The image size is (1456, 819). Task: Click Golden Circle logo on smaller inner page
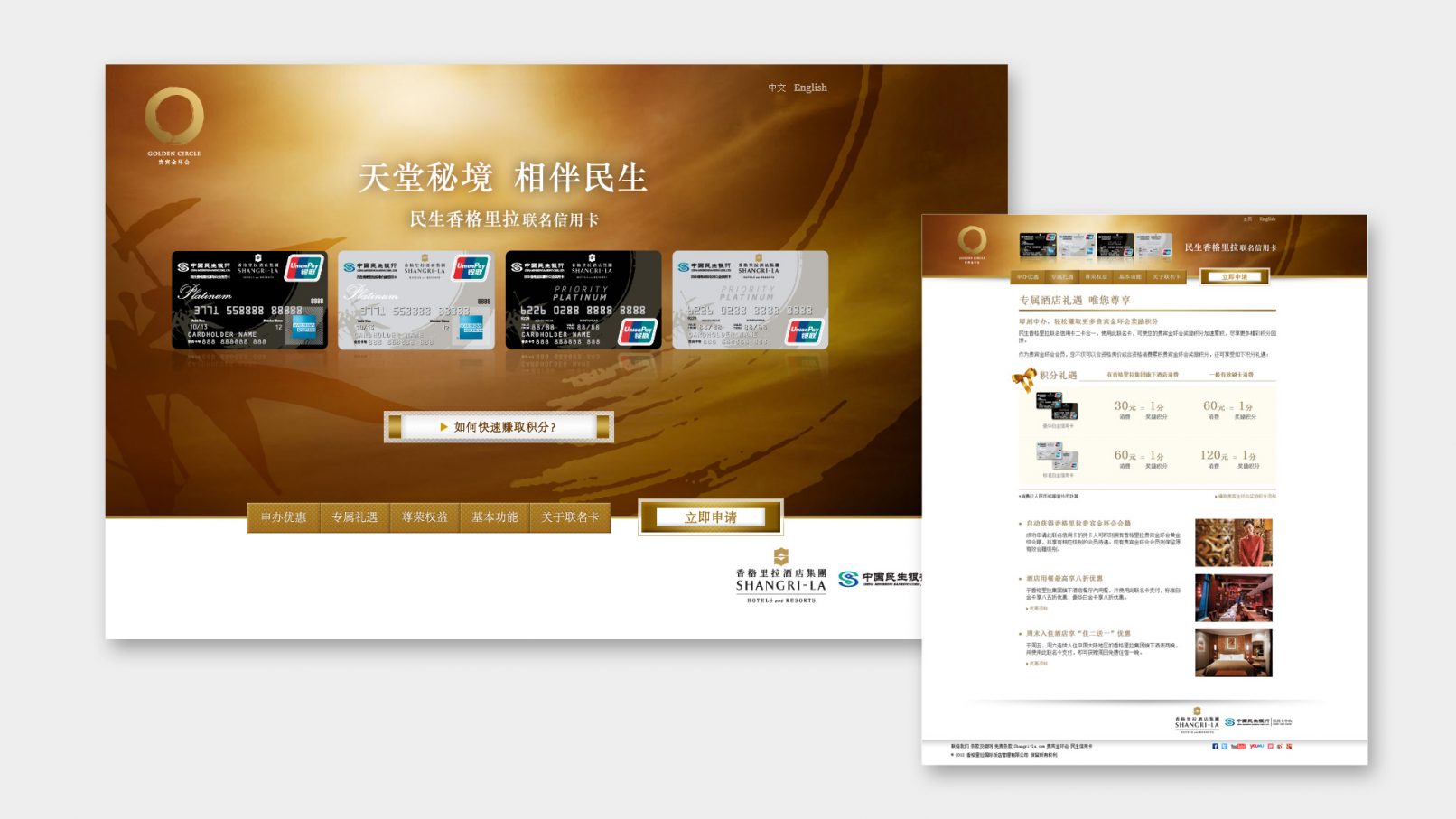coord(972,244)
